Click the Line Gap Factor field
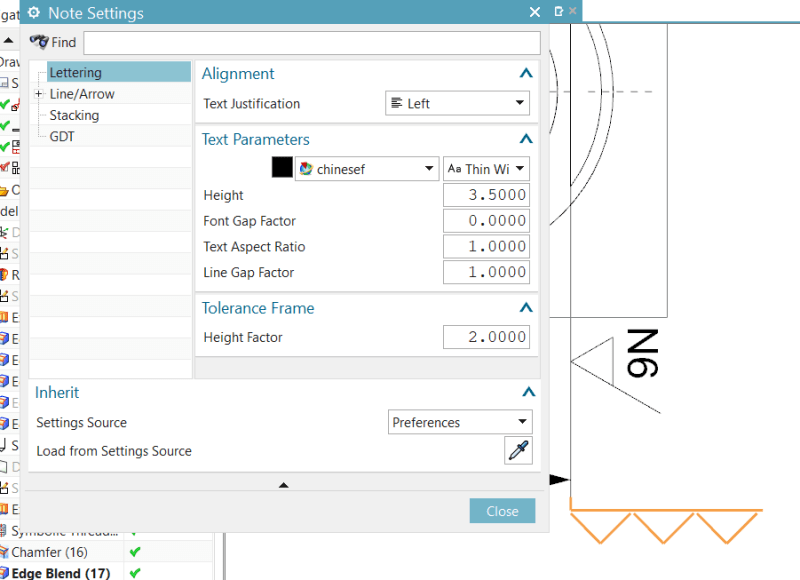Viewport: 800px width, 580px height. click(x=486, y=272)
